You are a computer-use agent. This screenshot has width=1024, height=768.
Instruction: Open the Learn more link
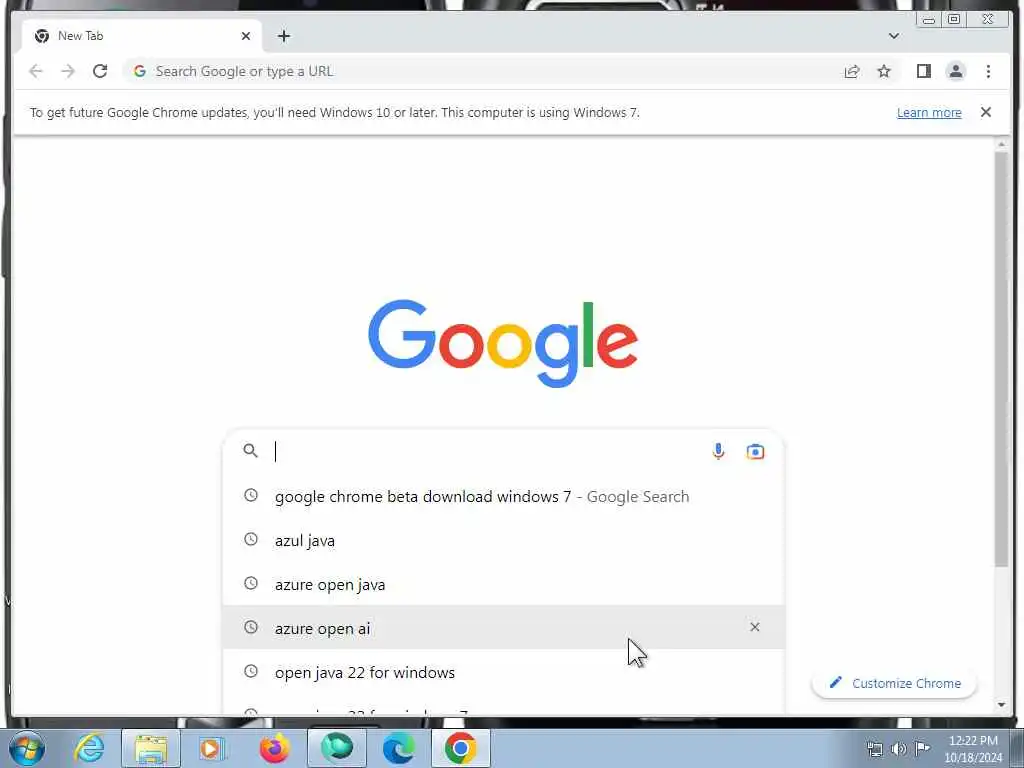click(929, 112)
